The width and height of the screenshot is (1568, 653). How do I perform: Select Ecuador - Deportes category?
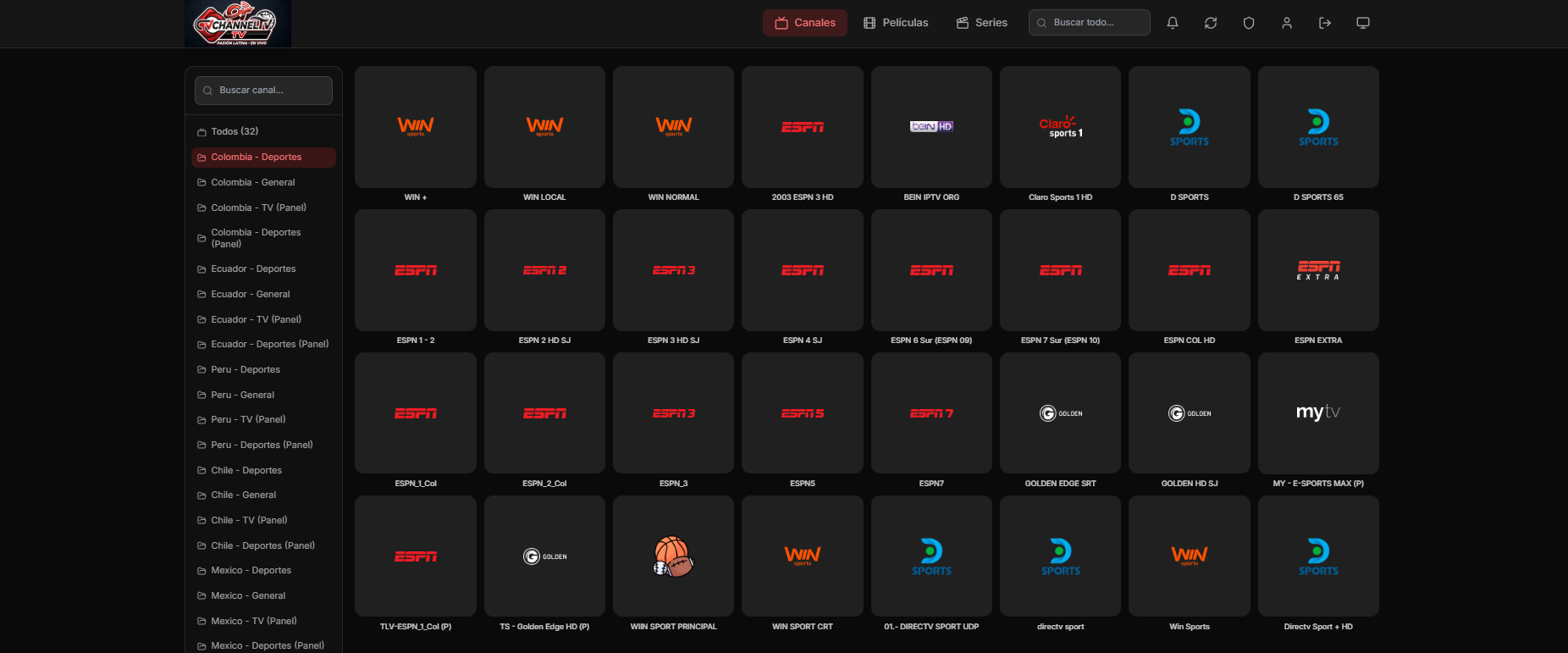(x=263, y=268)
